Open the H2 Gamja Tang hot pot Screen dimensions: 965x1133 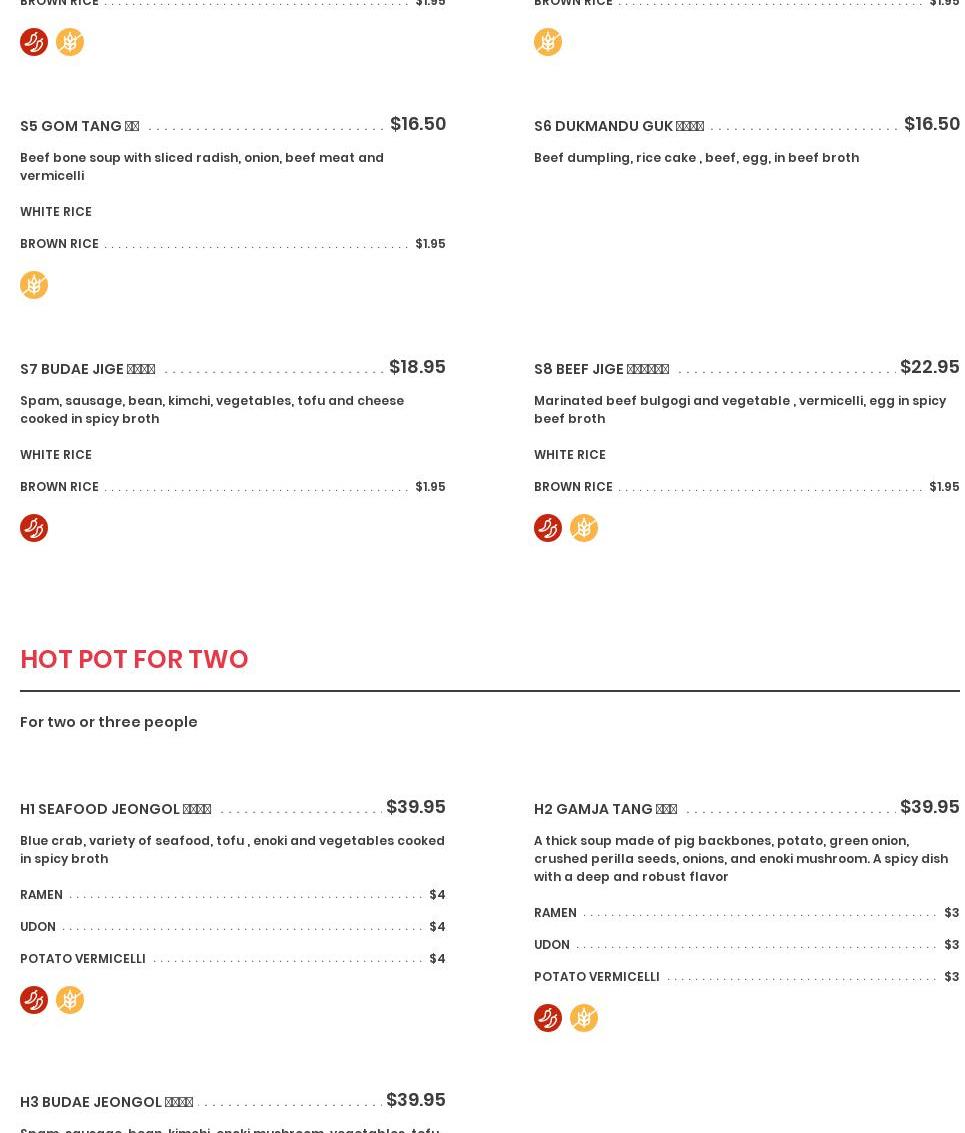click(605, 809)
